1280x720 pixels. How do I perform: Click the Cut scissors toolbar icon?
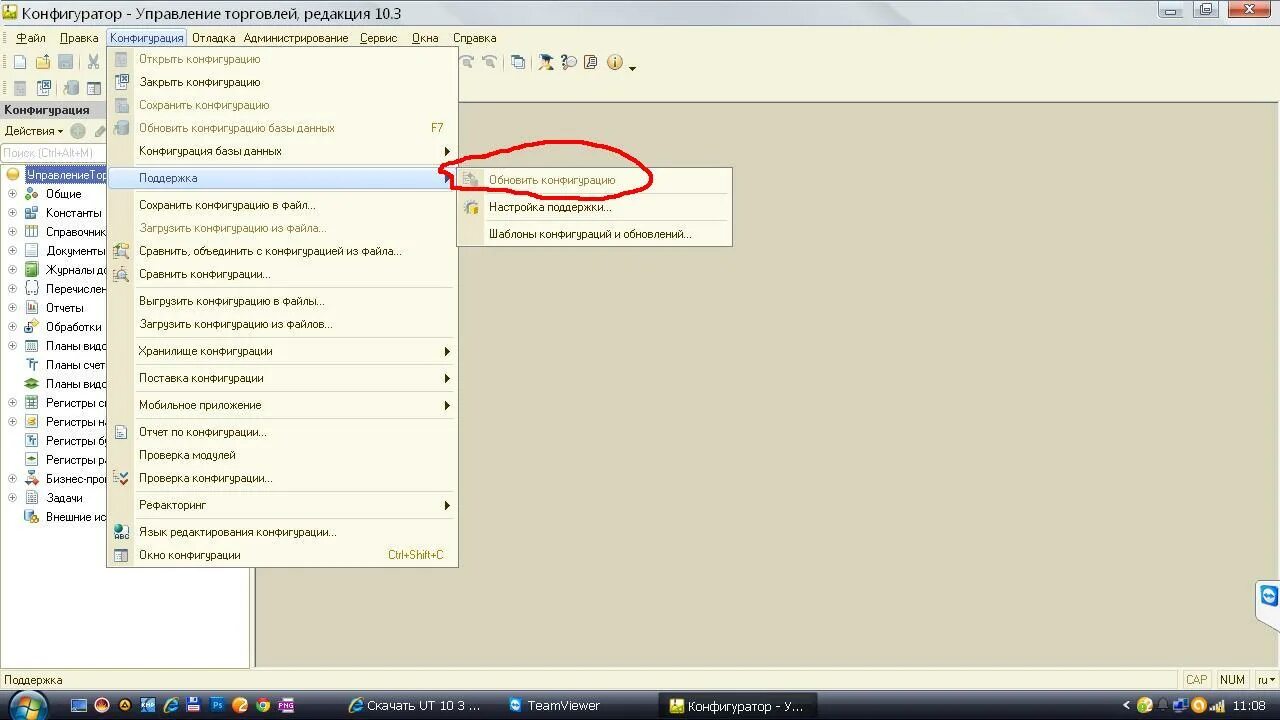pyautogui.click(x=94, y=62)
